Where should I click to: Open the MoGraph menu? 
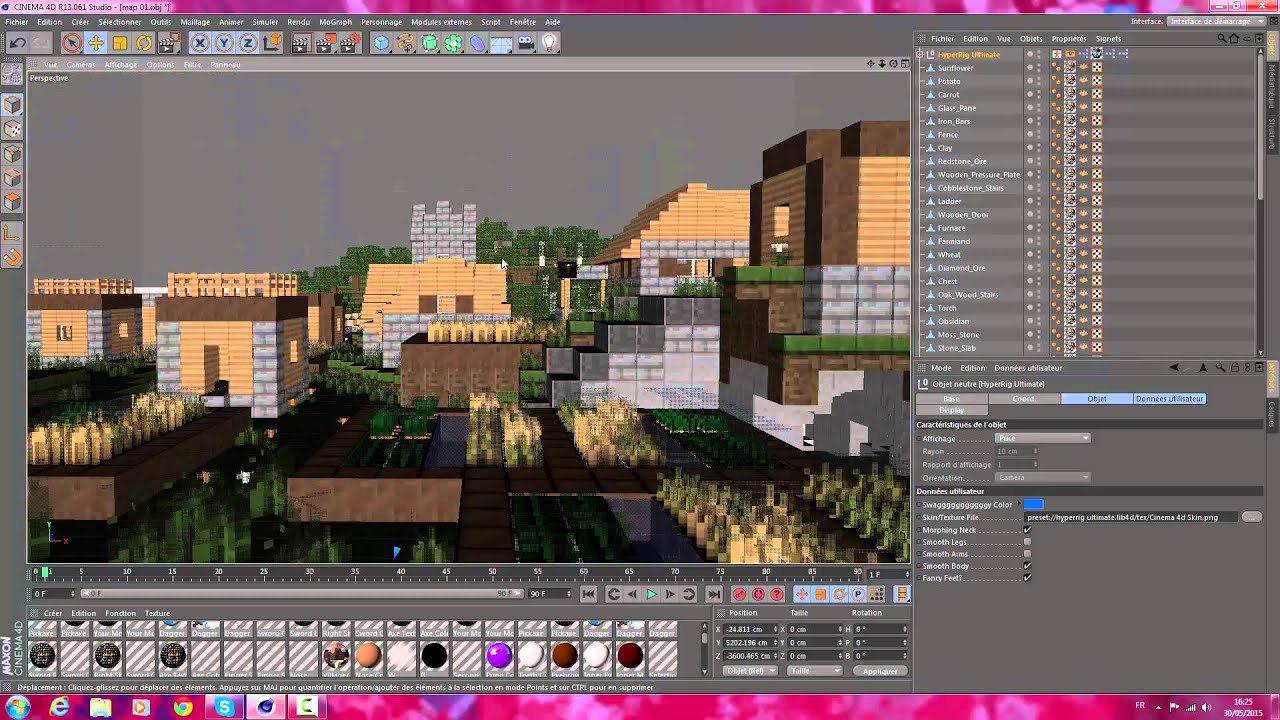tap(336, 22)
